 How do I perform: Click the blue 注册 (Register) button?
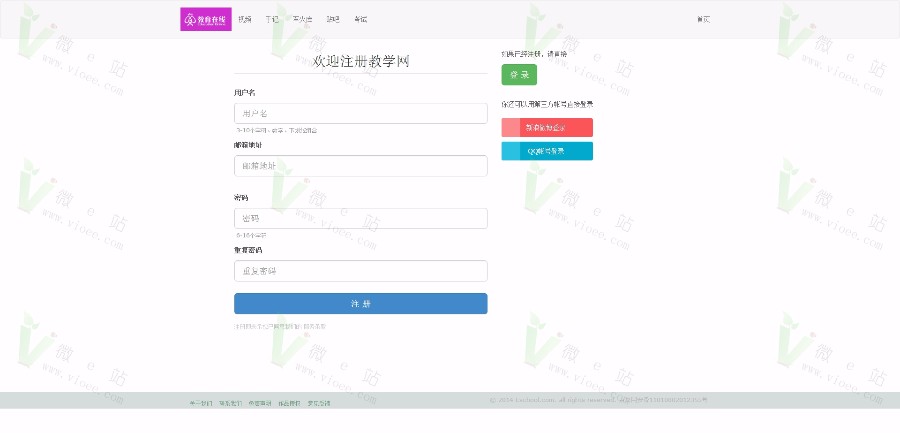tap(360, 304)
